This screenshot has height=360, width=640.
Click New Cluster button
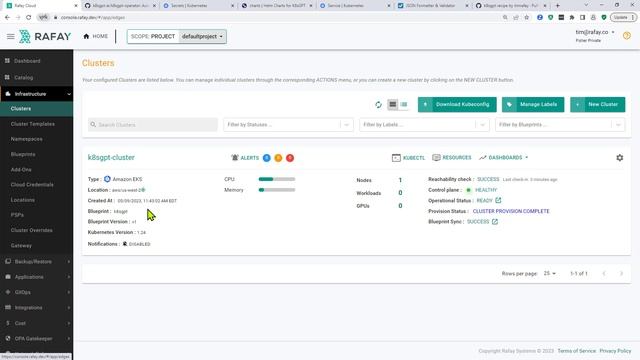[598, 104]
